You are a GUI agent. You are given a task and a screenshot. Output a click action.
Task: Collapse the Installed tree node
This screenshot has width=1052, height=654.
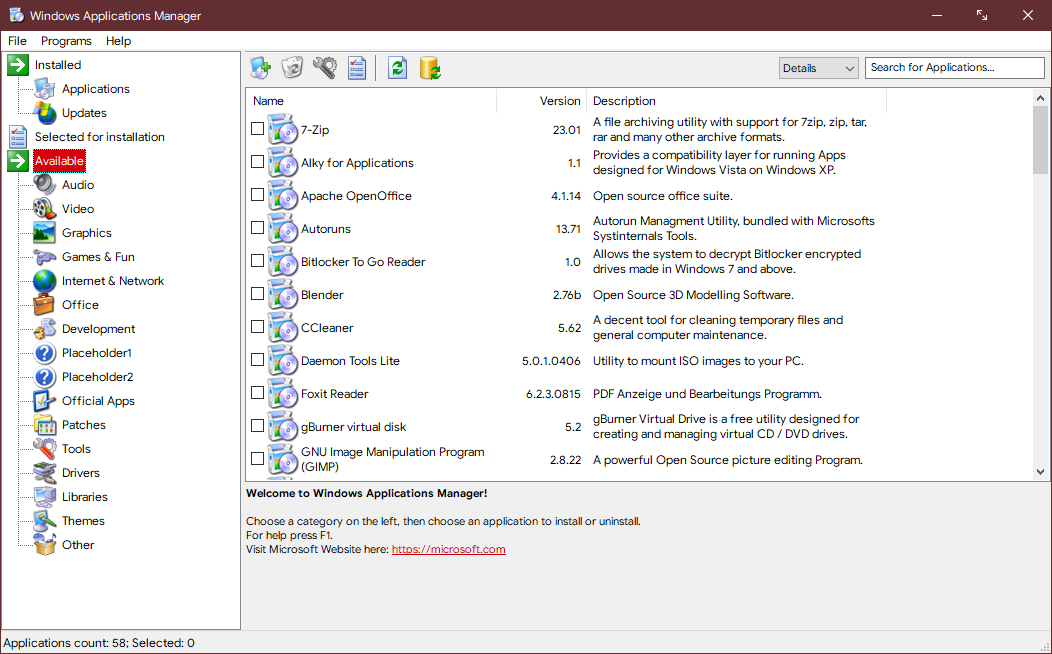click(17, 64)
